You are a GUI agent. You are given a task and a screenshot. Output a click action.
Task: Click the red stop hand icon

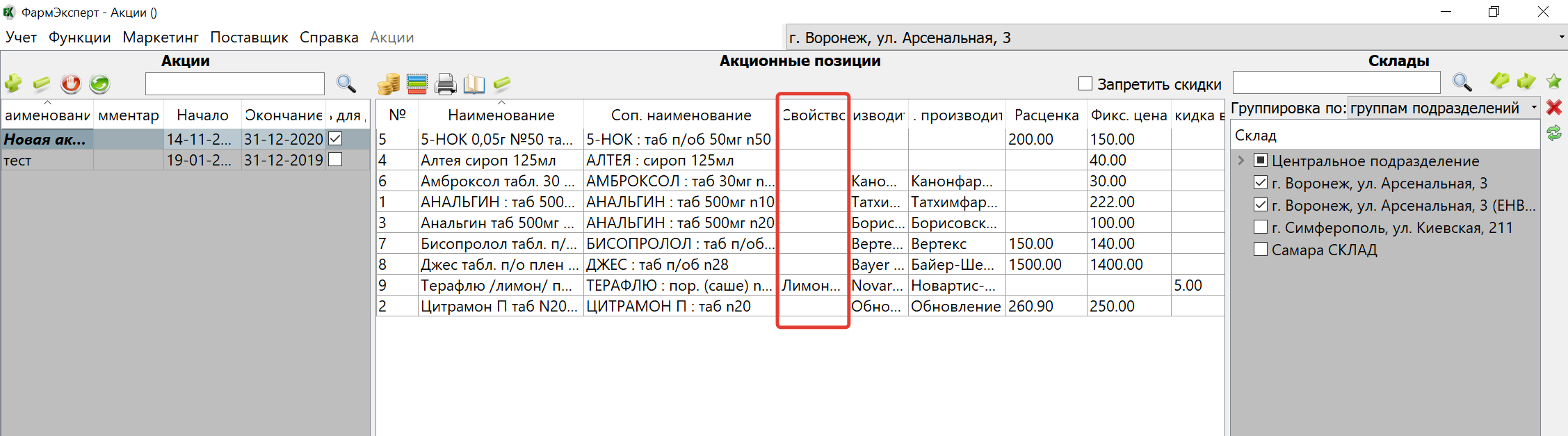point(70,84)
